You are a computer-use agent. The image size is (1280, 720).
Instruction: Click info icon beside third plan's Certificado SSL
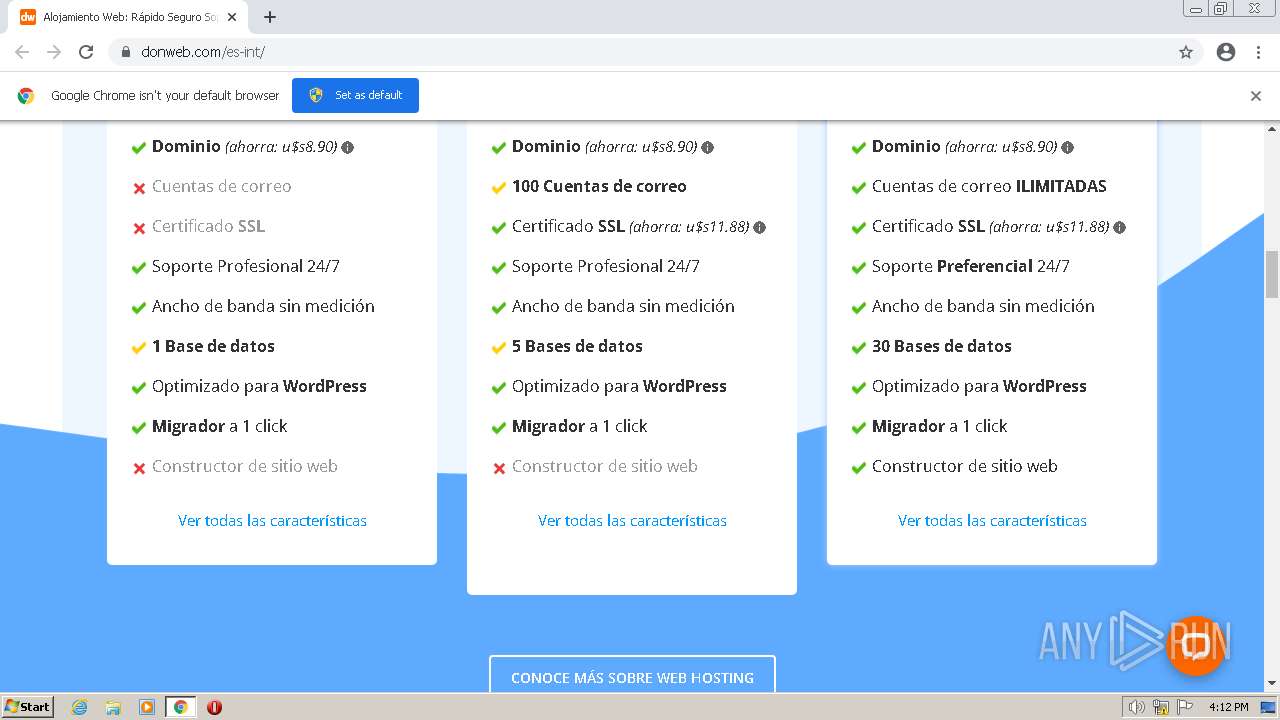[1119, 227]
